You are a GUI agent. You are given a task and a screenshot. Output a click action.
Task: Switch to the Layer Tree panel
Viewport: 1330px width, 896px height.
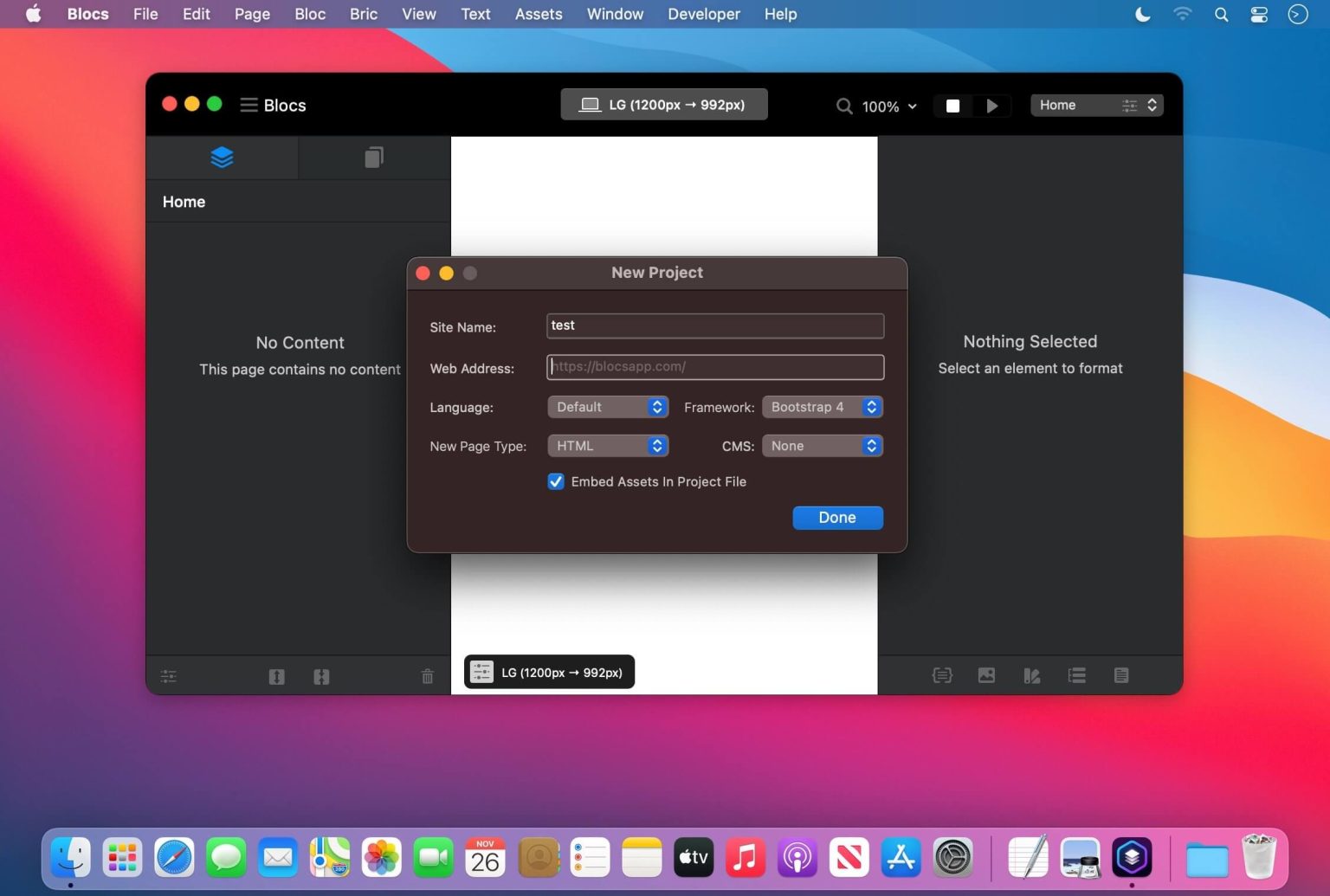tap(223, 157)
